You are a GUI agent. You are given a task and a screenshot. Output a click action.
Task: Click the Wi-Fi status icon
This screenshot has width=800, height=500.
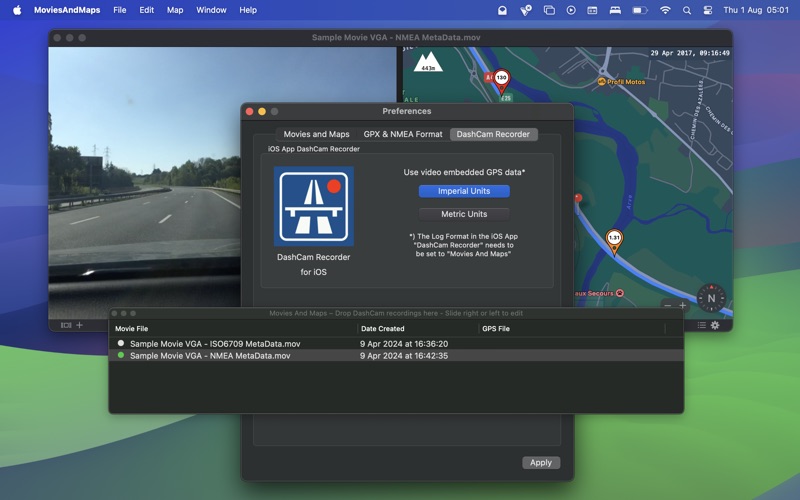click(665, 10)
